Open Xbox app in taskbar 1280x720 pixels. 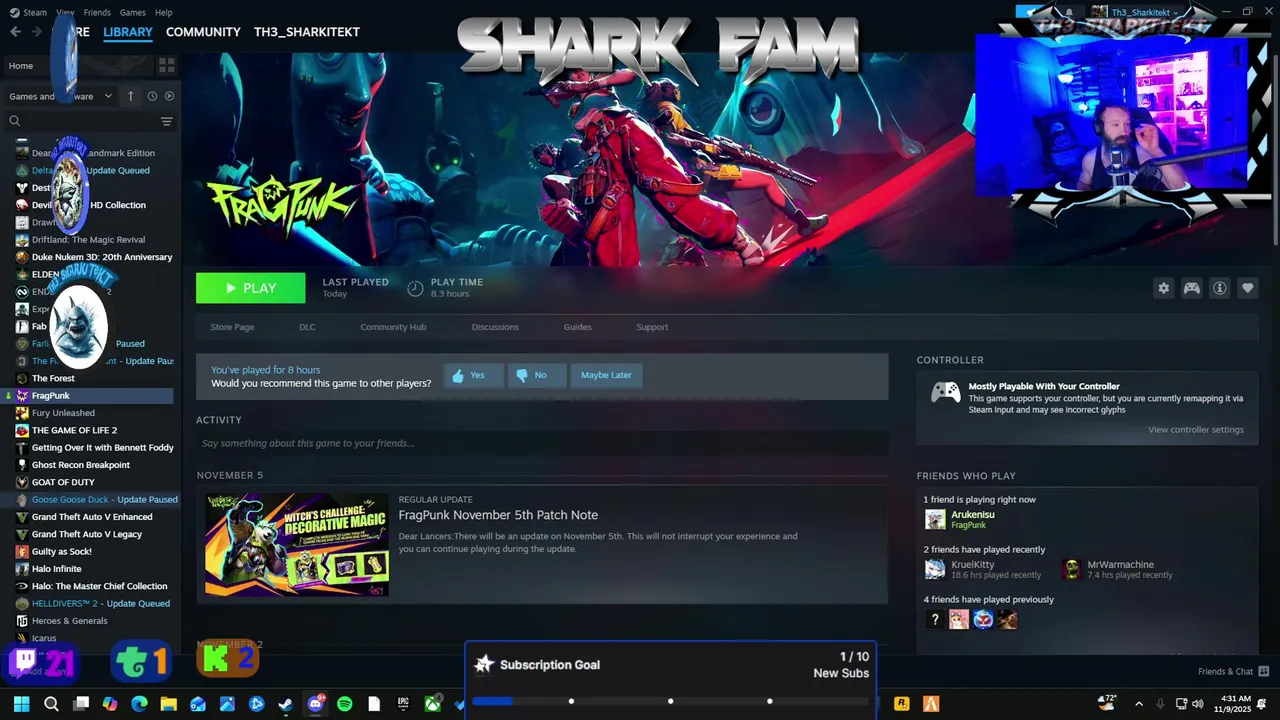(x=433, y=704)
